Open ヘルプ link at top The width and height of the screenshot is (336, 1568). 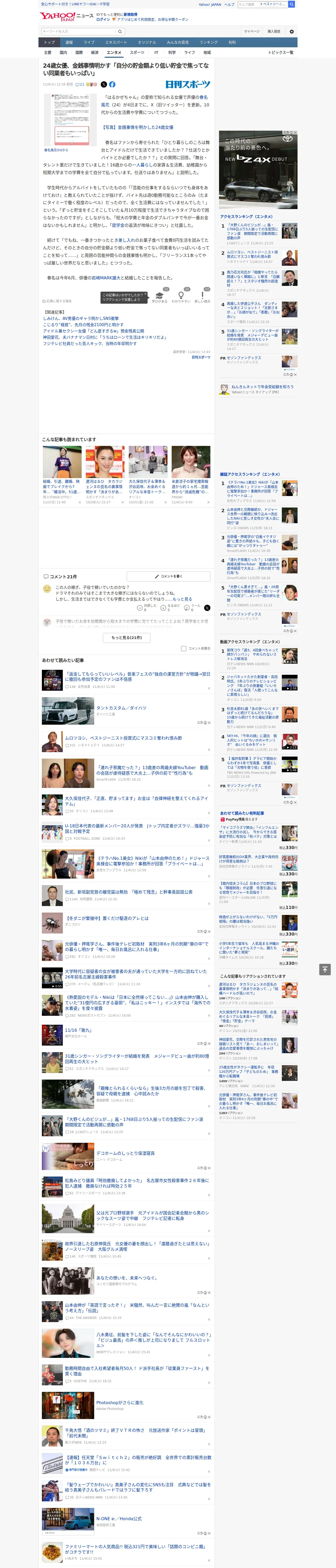[x=229, y=4]
